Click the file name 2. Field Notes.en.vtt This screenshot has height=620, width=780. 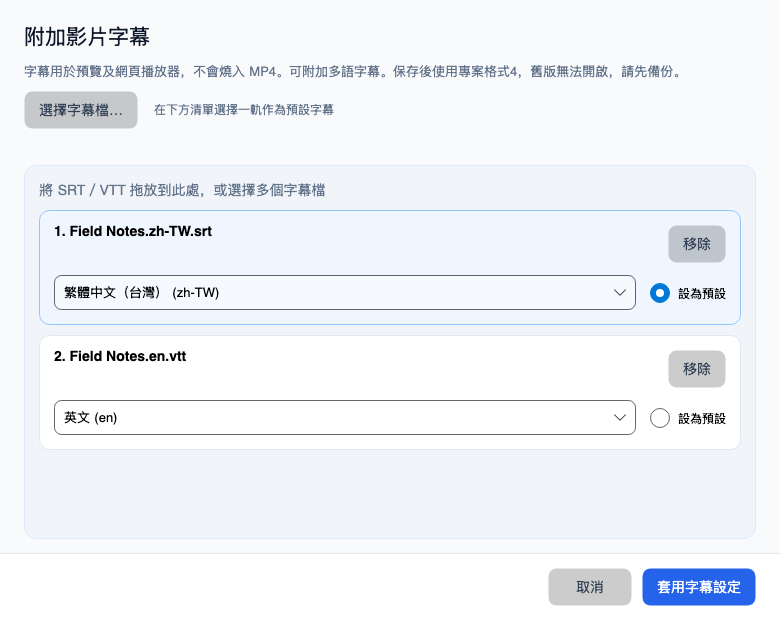pyautogui.click(x=120, y=356)
